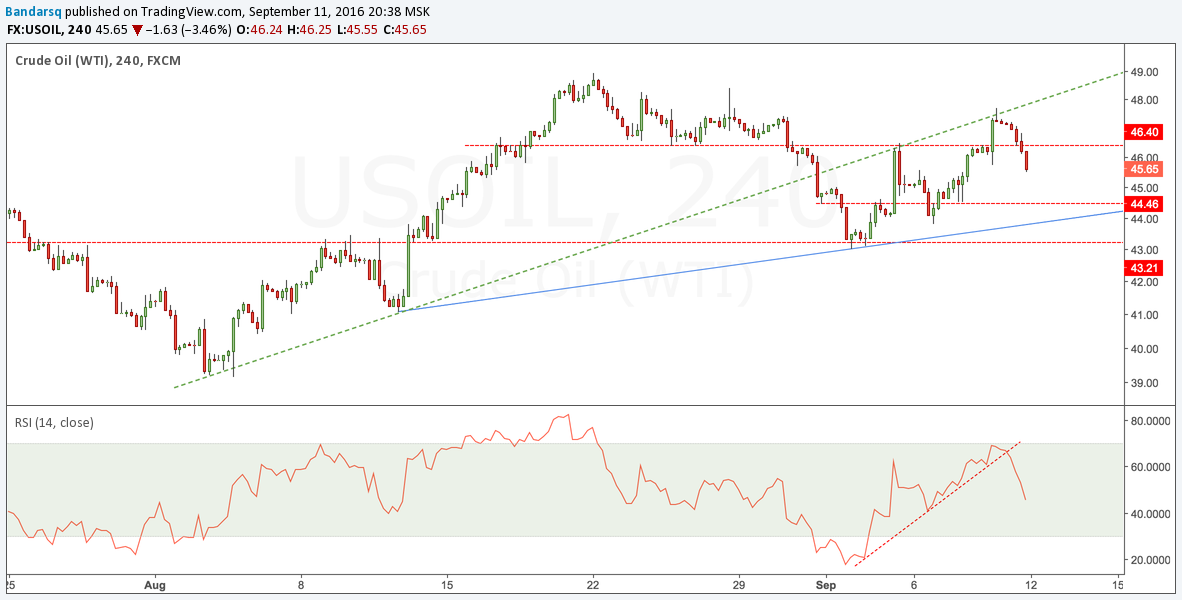Click the Aug date marker on time axis

(154, 585)
